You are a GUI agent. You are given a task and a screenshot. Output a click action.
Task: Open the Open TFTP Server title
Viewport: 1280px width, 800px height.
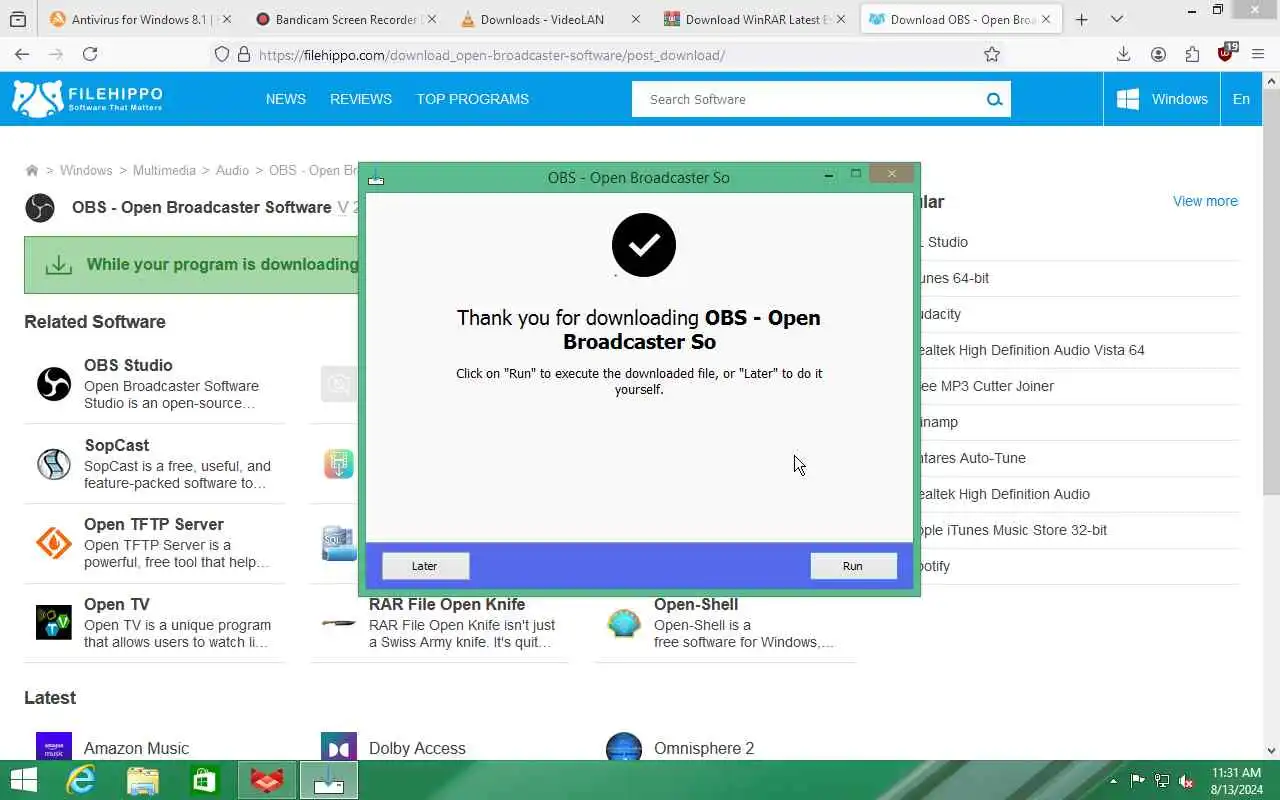pyautogui.click(x=154, y=524)
